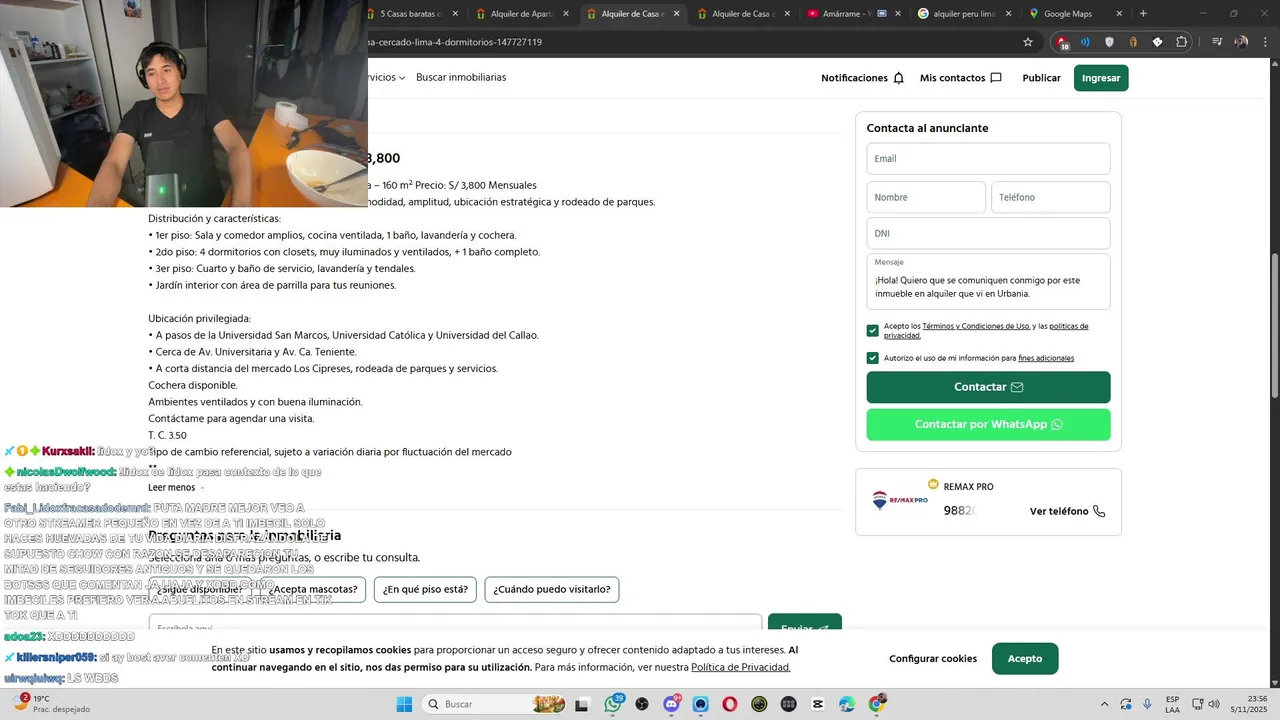Viewport: 1280px width, 720px height.
Task: Bookmark page with star icon
Action: click(x=1028, y=42)
